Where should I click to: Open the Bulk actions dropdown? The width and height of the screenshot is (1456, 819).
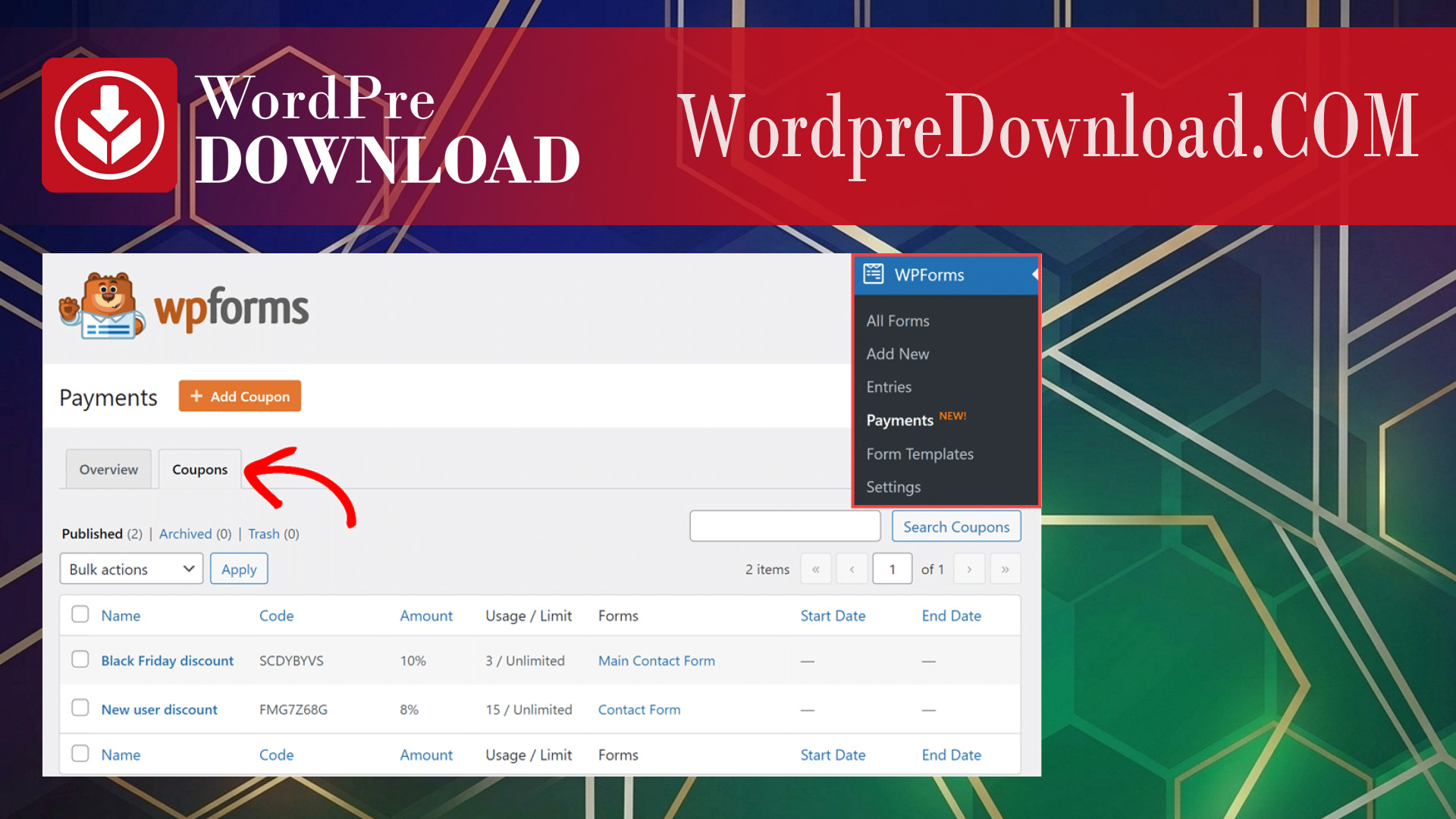pos(131,569)
